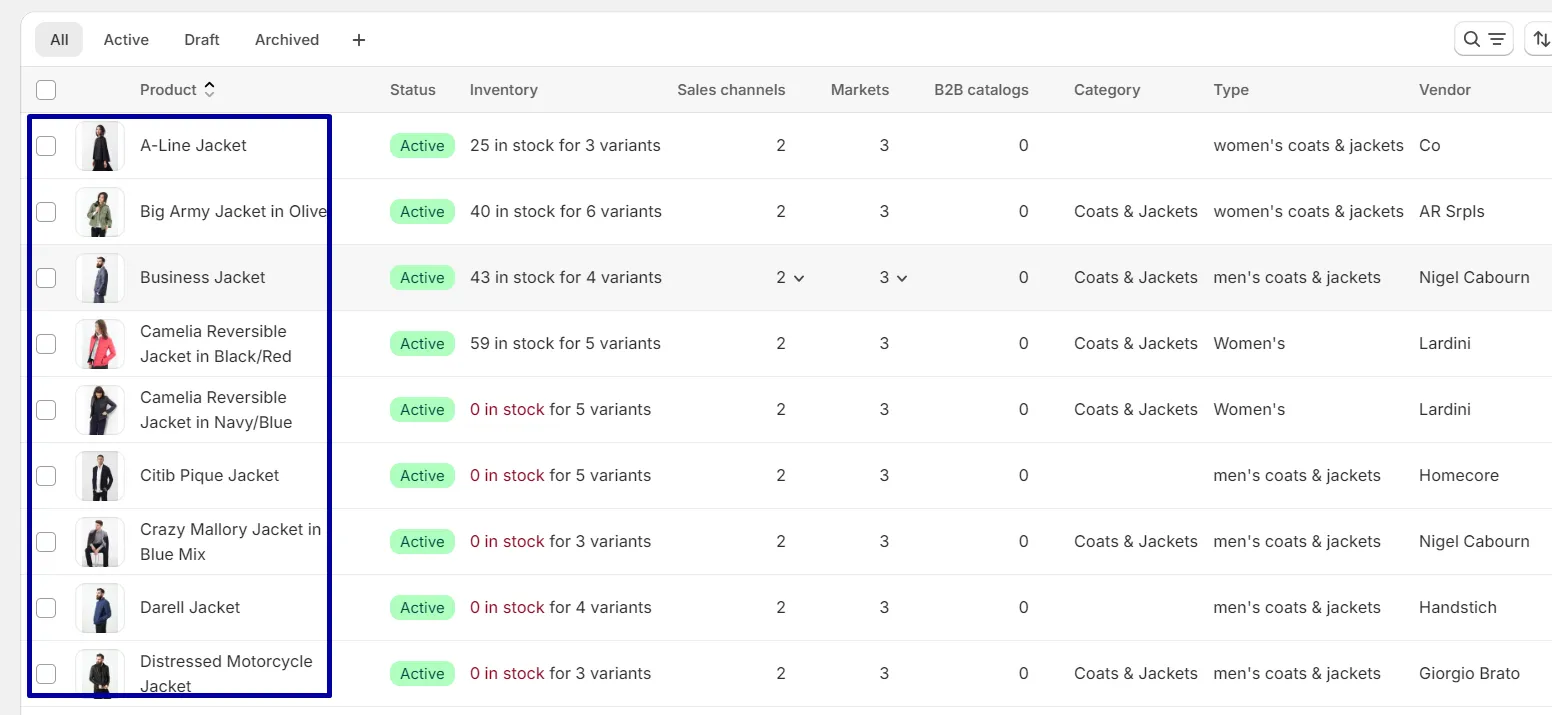Click '25 in stock for 3 variants'
Viewport: 1552px width, 715px height.
tap(565, 146)
